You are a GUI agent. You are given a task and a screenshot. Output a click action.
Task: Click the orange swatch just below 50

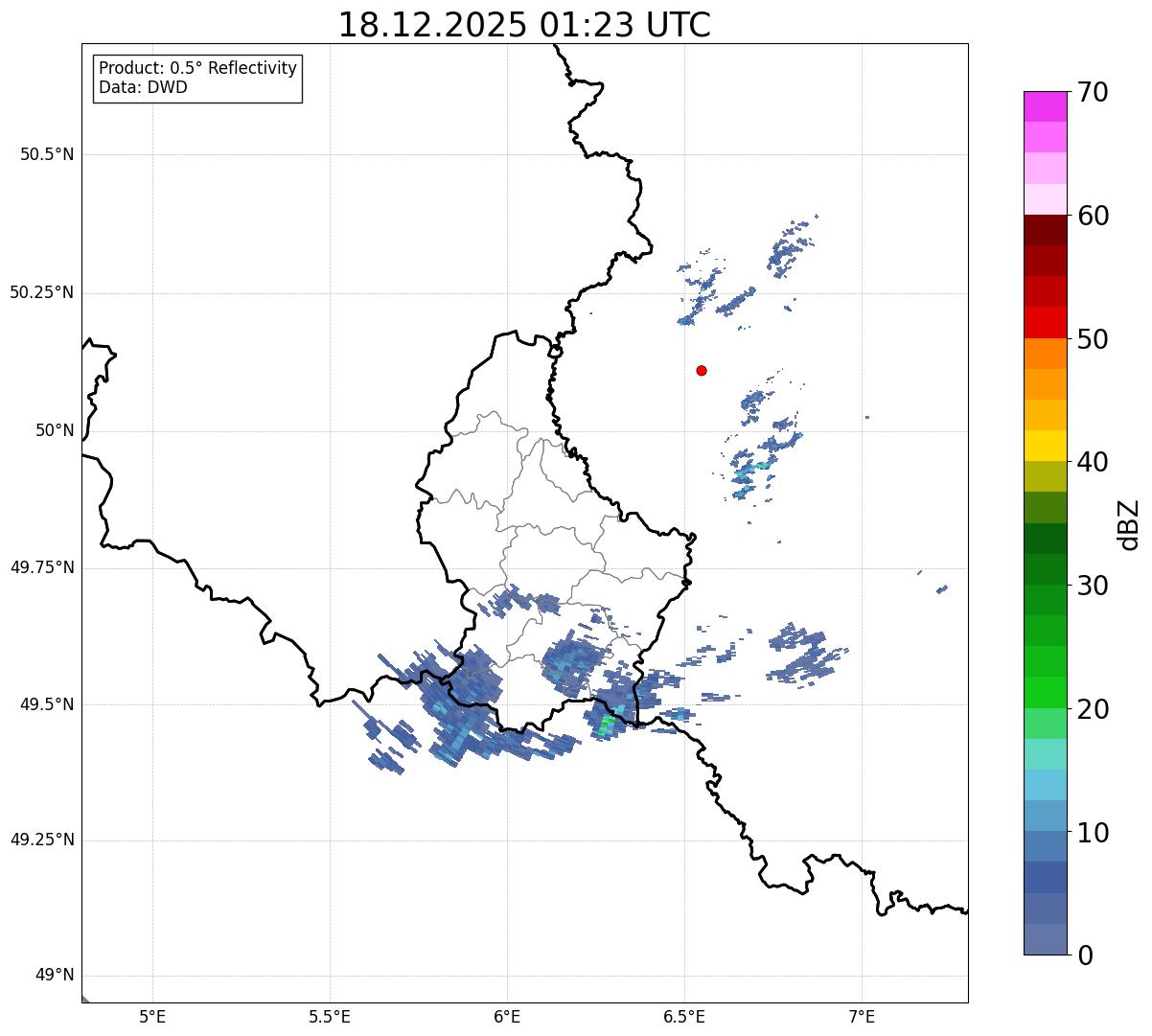click(x=1045, y=354)
